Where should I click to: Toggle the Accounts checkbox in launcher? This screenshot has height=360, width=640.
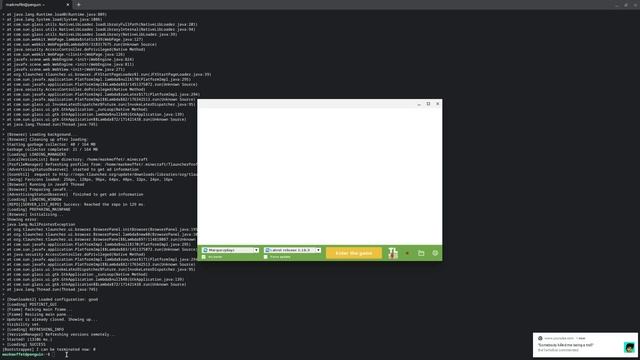[204, 257]
